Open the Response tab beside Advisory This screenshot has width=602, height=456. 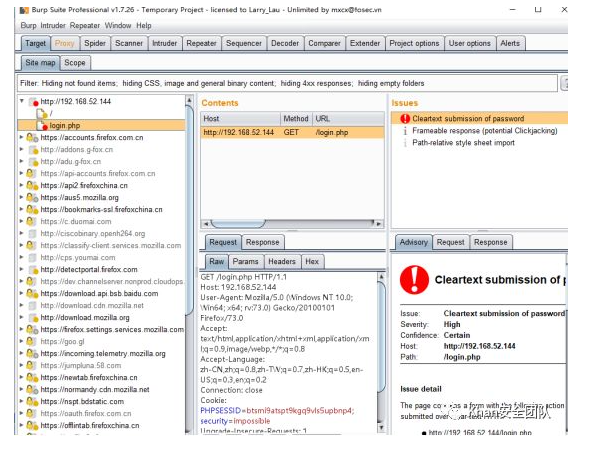click(491, 242)
